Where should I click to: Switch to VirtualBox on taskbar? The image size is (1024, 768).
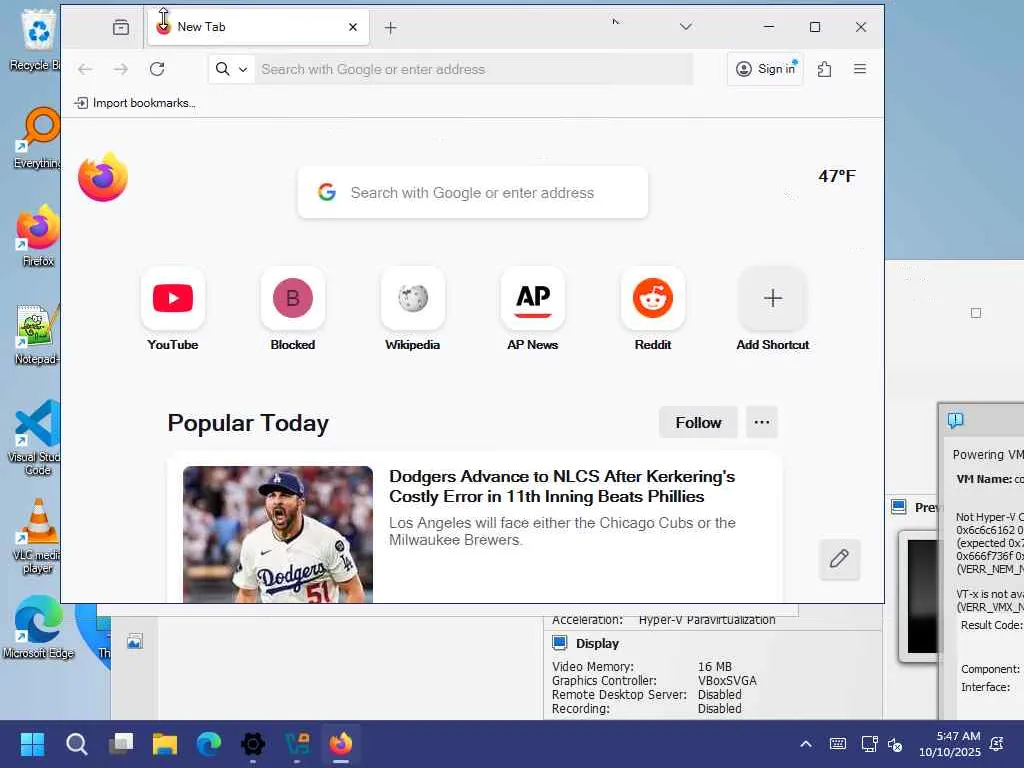point(297,744)
